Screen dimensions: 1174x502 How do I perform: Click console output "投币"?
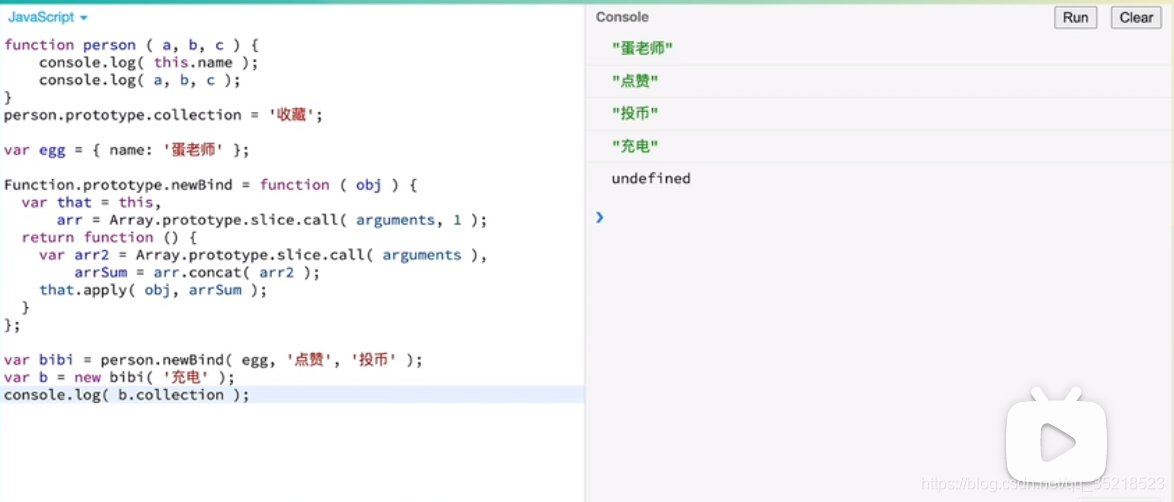pos(635,114)
